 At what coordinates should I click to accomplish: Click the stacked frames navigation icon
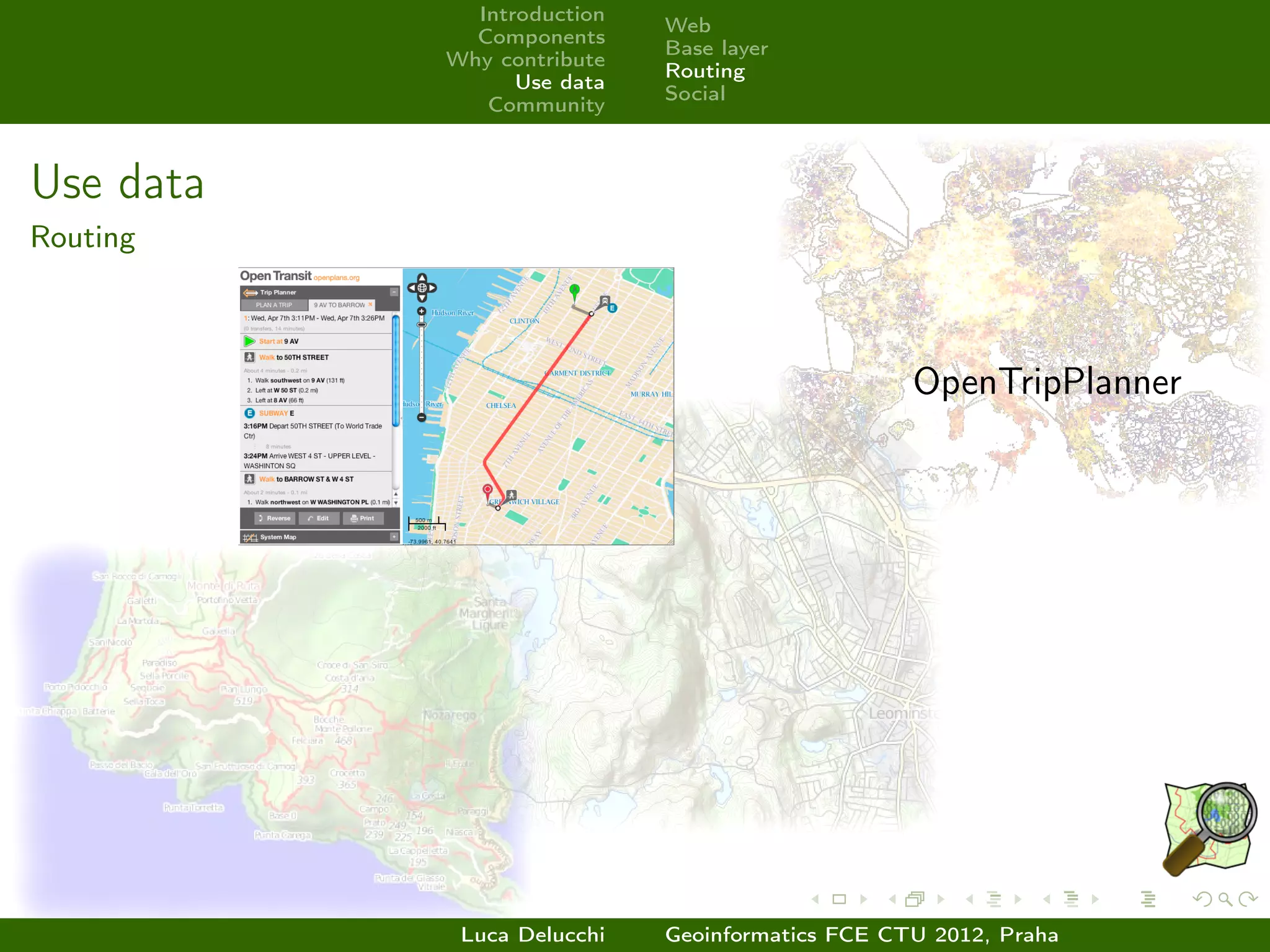coord(915,899)
